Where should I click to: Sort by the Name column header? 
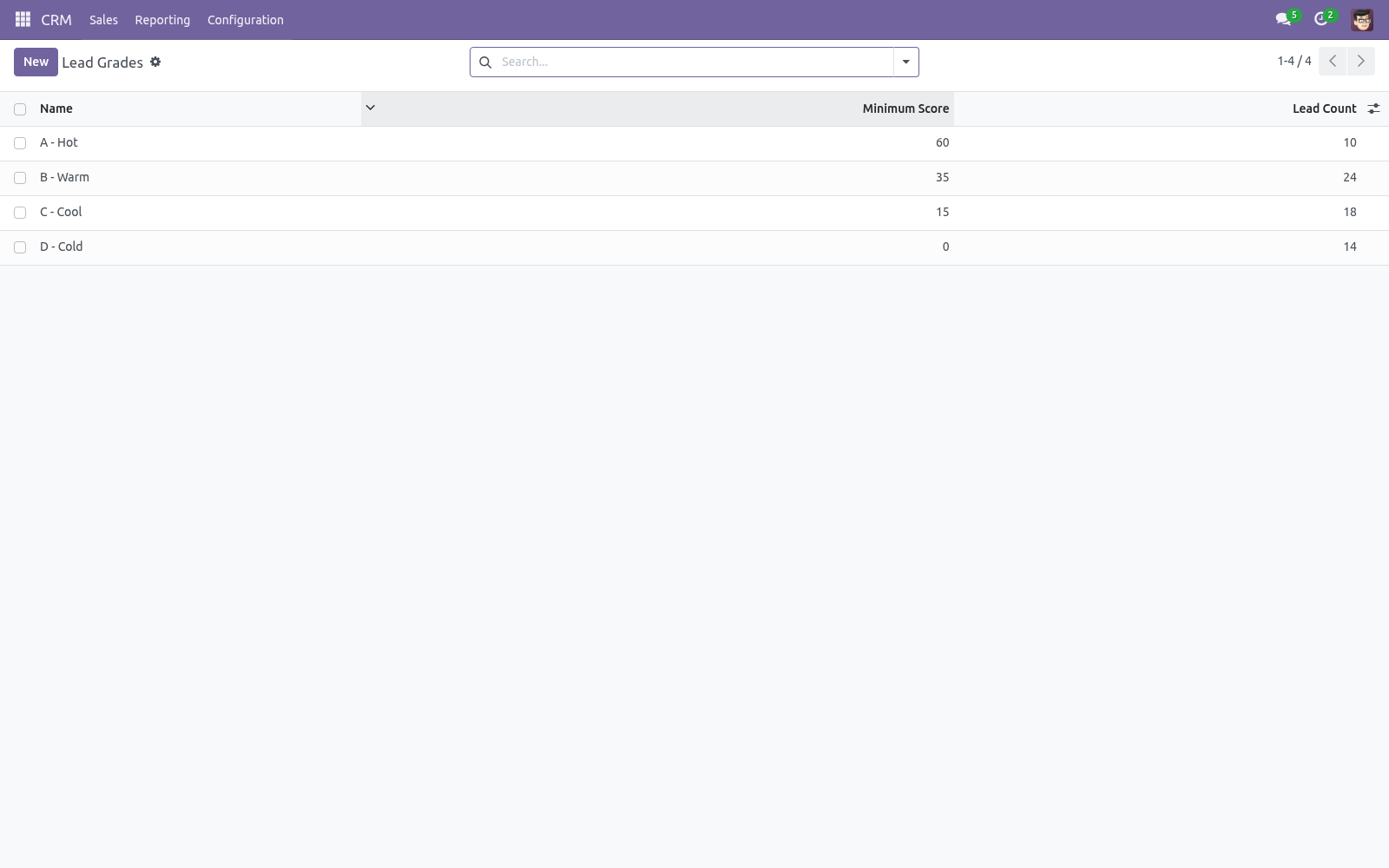click(x=56, y=108)
